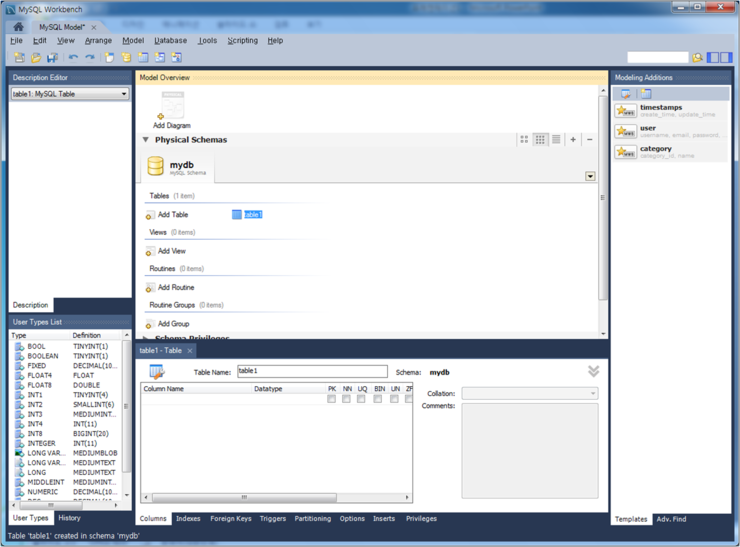The width and height of the screenshot is (740, 547).
Task: Tick the PK checkbox
Action: [331, 399]
